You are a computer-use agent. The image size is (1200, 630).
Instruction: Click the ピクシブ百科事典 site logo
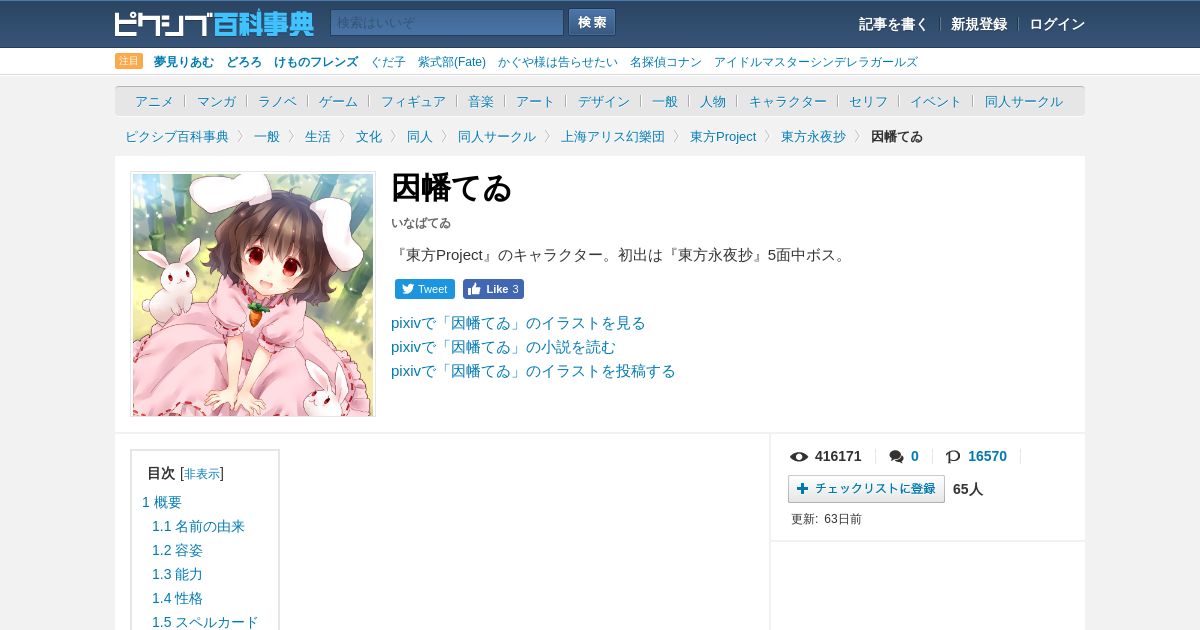[x=214, y=23]
